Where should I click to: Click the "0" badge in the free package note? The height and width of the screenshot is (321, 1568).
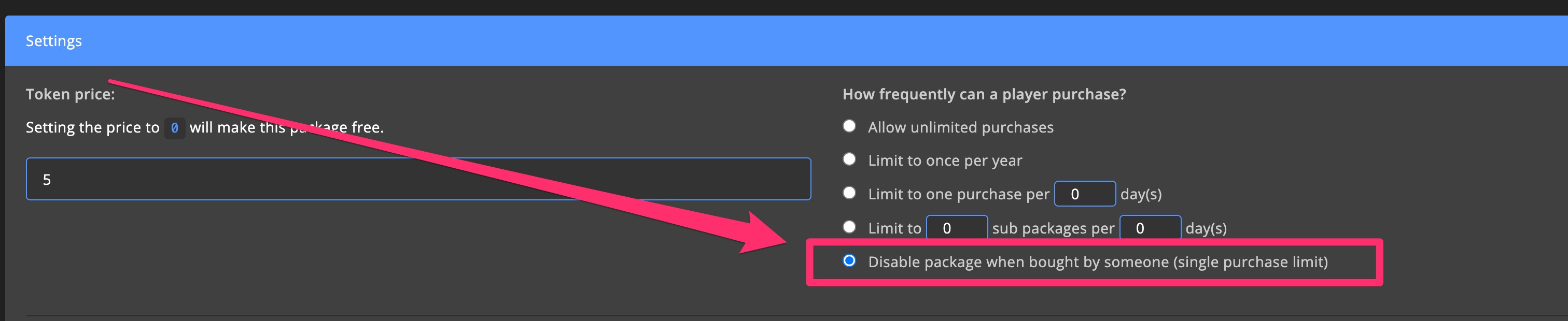(174, 128)
